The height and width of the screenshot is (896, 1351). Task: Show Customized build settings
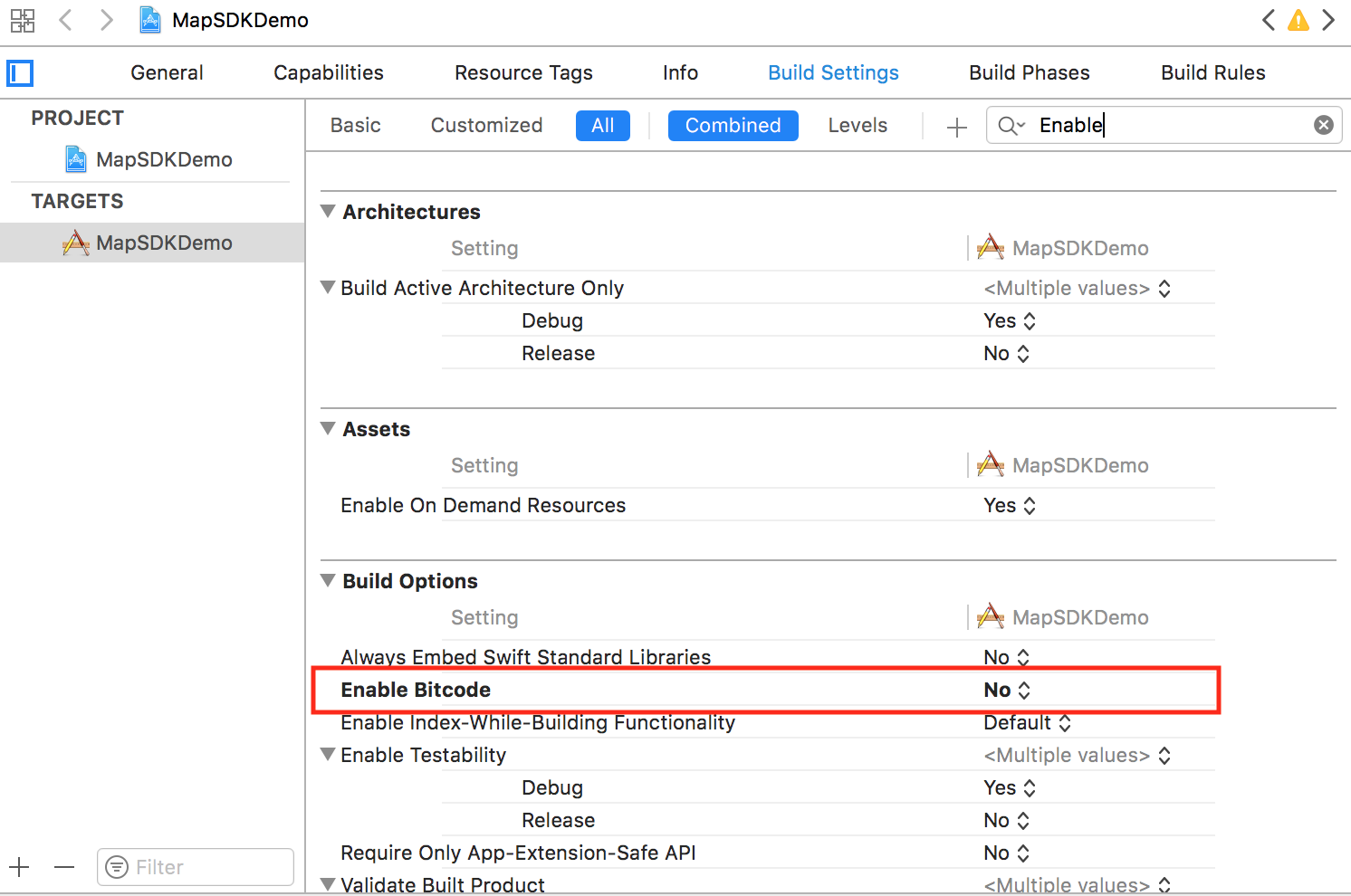486,125
